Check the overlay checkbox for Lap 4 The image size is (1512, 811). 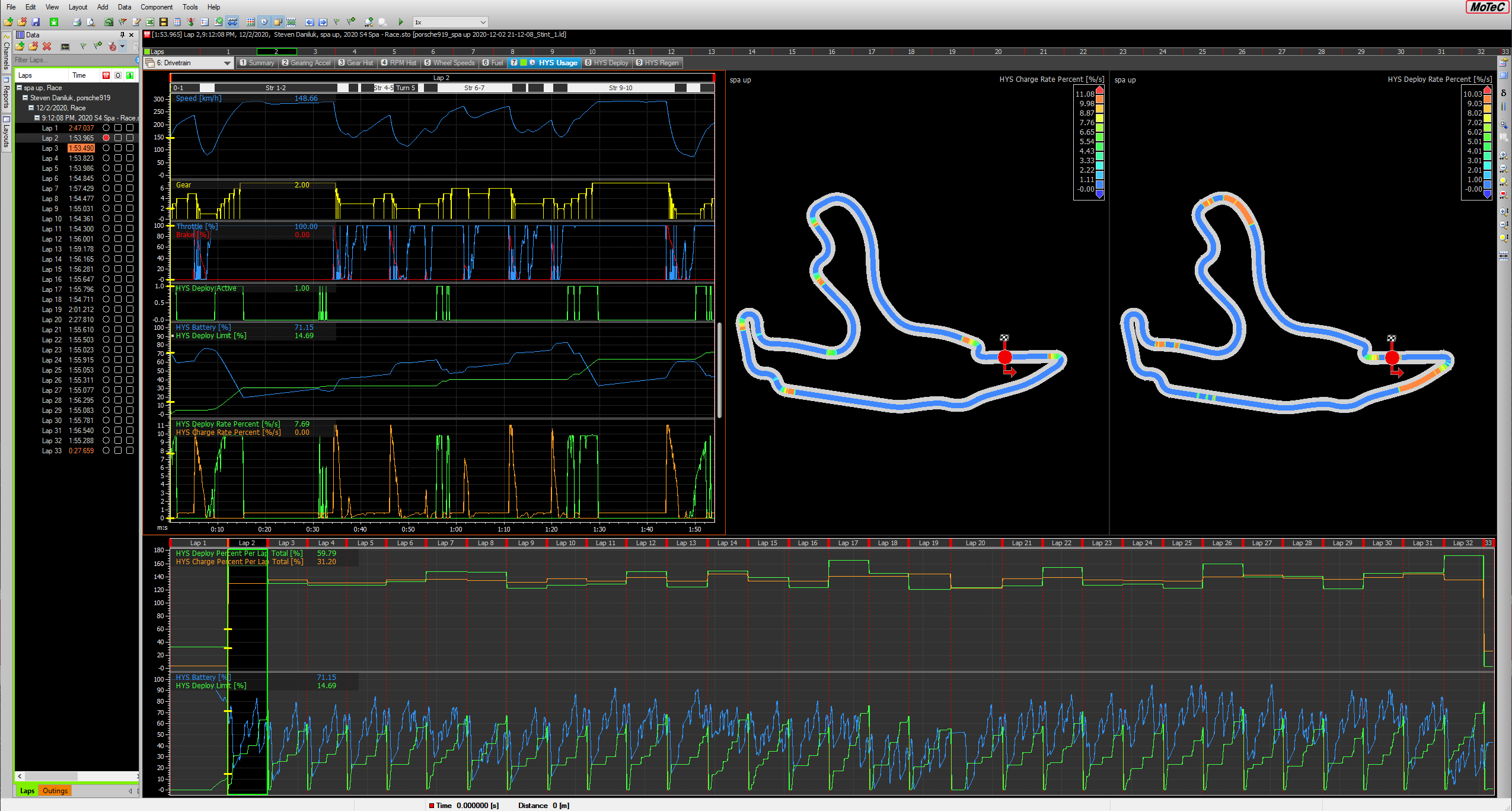click(x=118, y=158)
